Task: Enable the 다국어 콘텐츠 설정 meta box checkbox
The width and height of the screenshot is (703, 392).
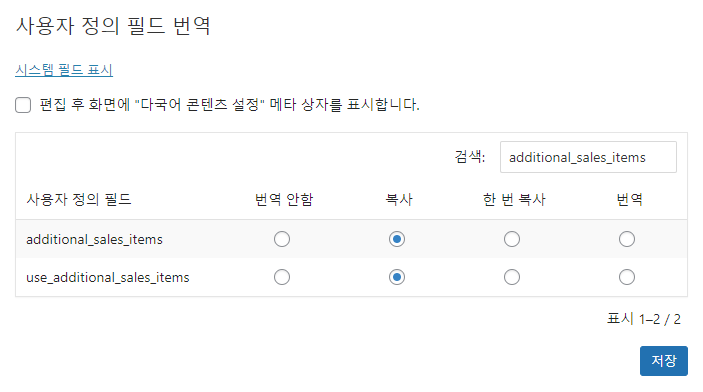Action: coord(23,105)
